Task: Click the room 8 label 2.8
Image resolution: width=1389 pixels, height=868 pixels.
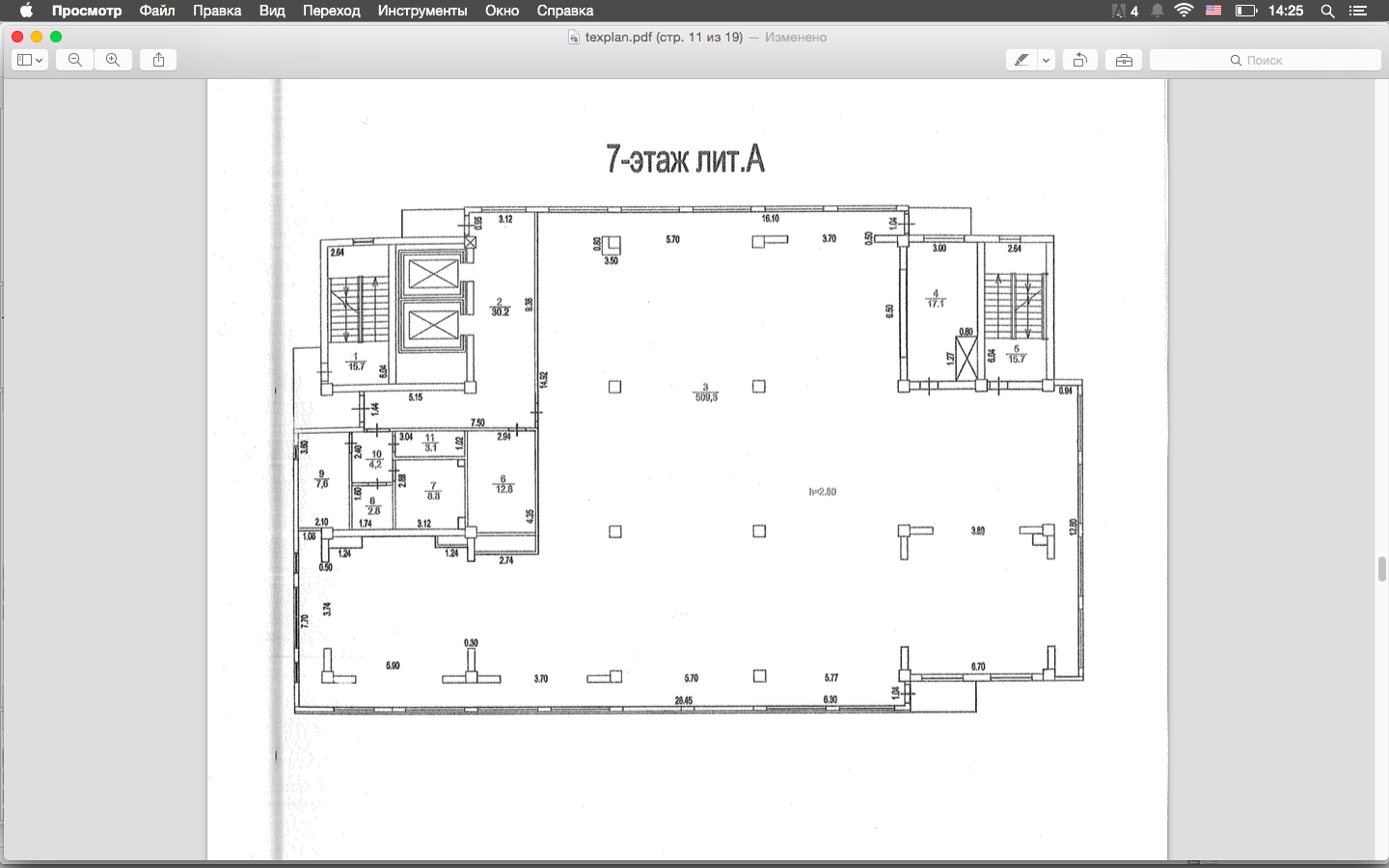Action: [373, 510]
